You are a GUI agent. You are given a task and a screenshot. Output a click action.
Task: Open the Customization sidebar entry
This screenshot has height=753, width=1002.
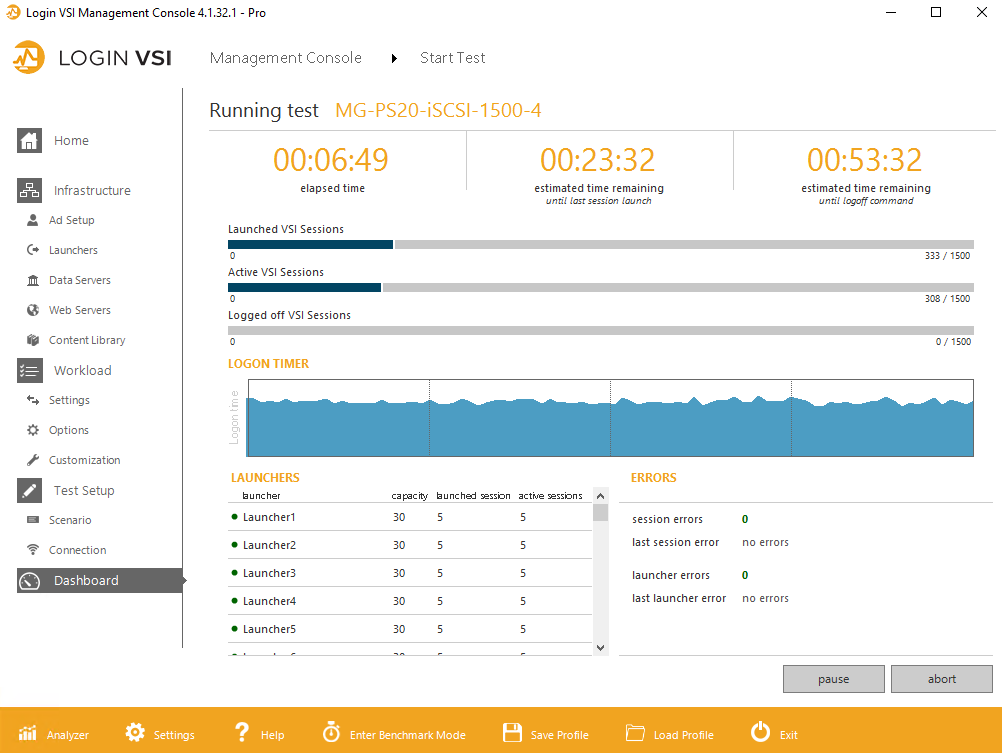(84, 460)
